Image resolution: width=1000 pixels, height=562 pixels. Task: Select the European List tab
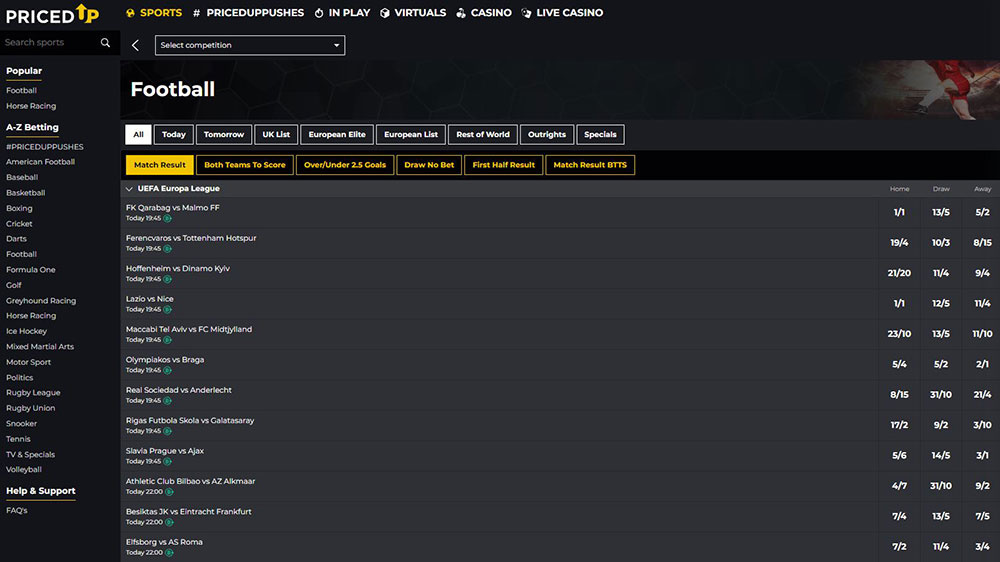coord(411,135)
